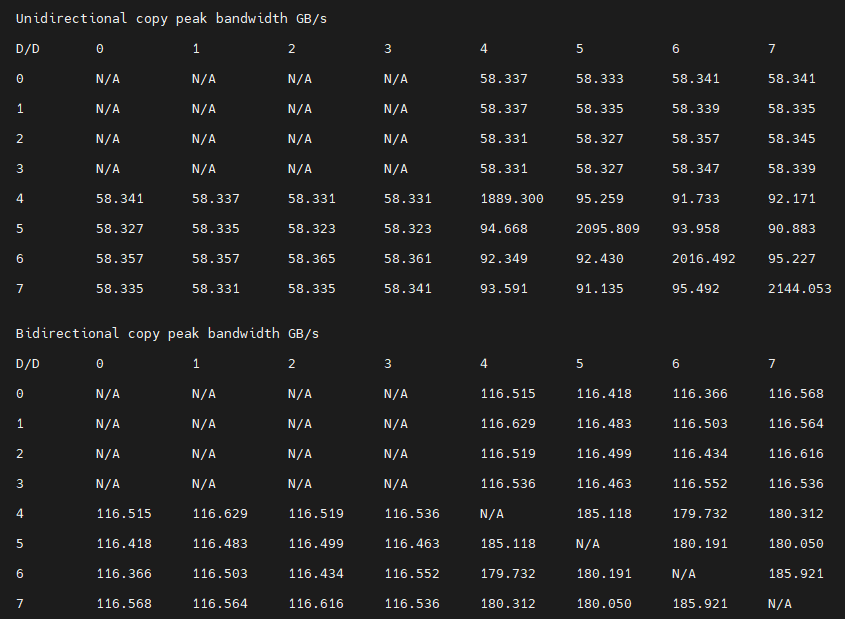Click the Bidirectional copy peak bandwidth heading
This screenshot has width=845, height=619.
[x=167, y=334]
